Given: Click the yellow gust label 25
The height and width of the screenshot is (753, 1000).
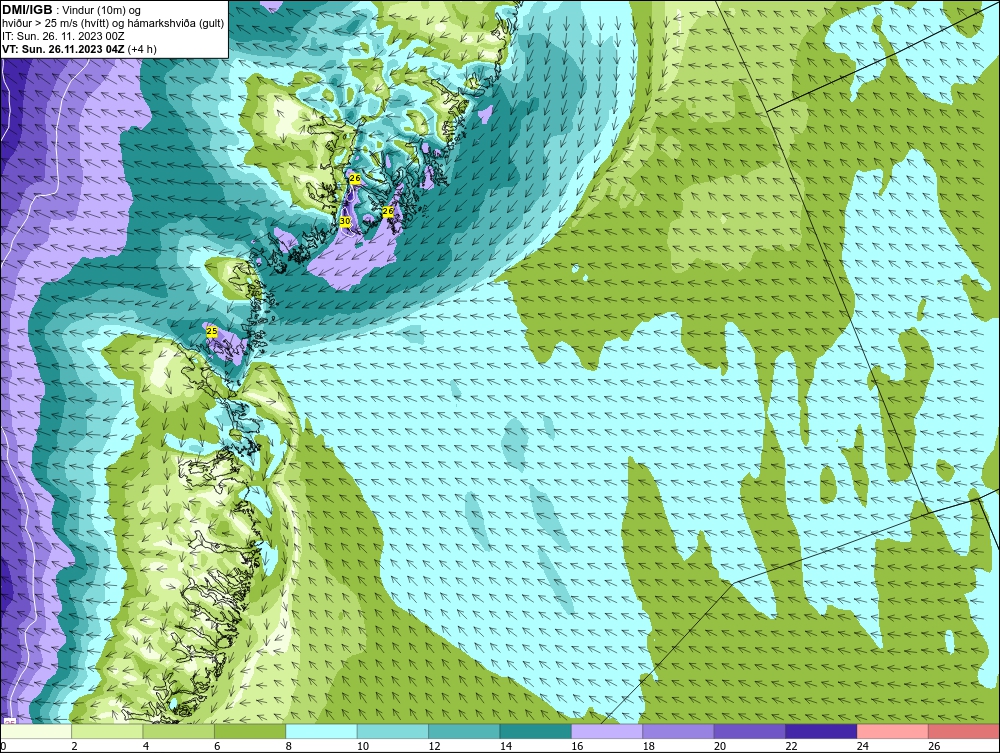Looking at the screenshot, I should pos(212,331).
